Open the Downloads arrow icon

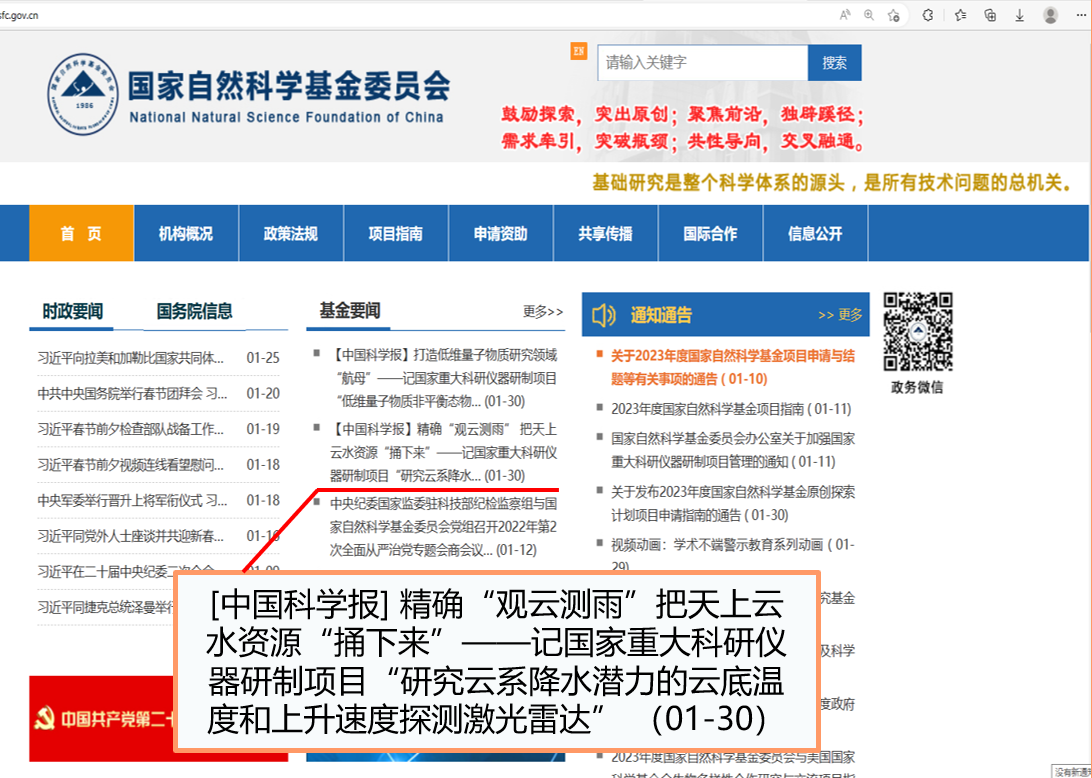point(1020,15)
